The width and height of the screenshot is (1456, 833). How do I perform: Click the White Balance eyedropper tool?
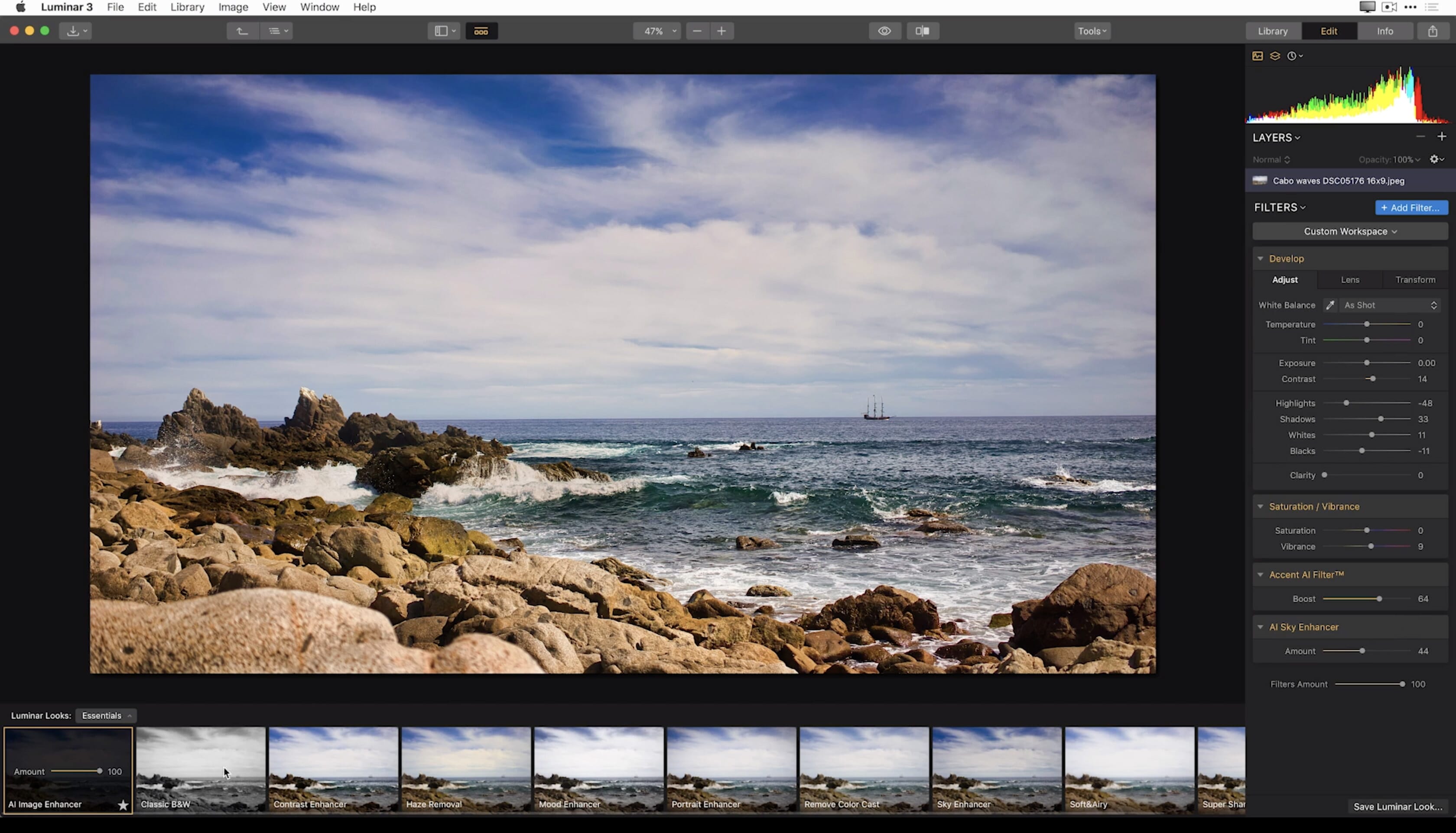1332,304
